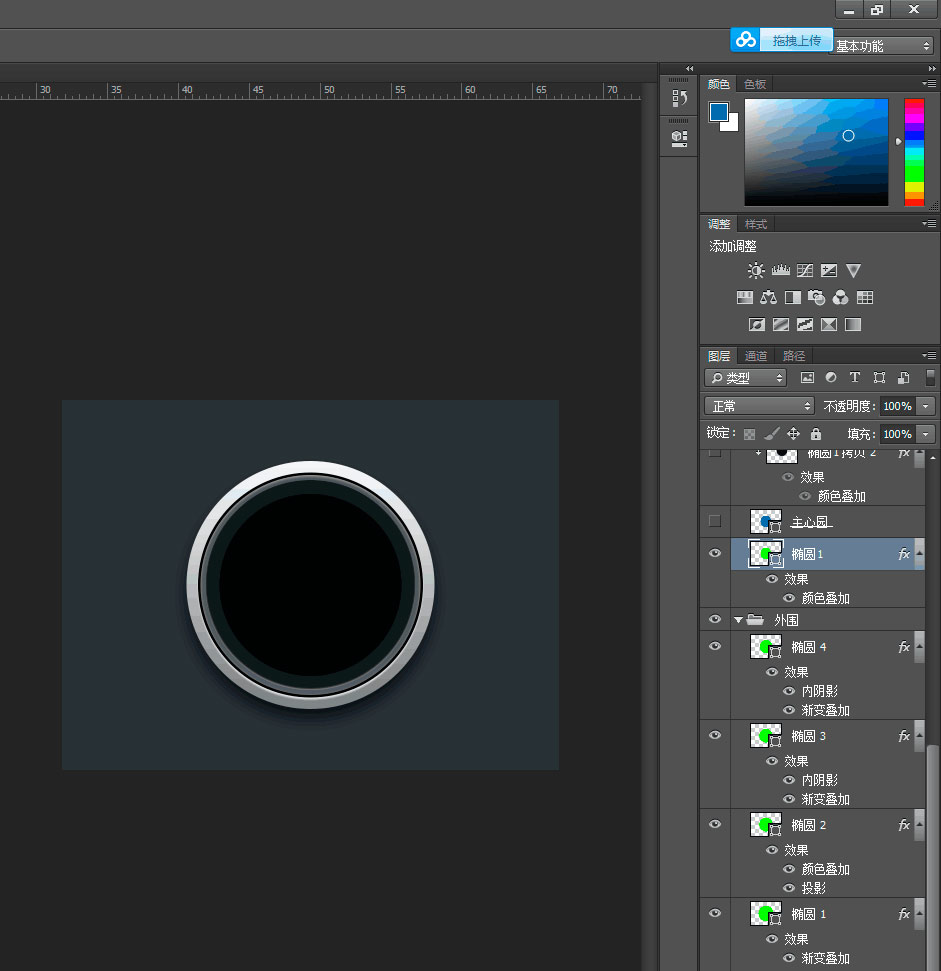Switch to the 通道 tab
The width and height of the screenshot is (941, 971).
756,356
